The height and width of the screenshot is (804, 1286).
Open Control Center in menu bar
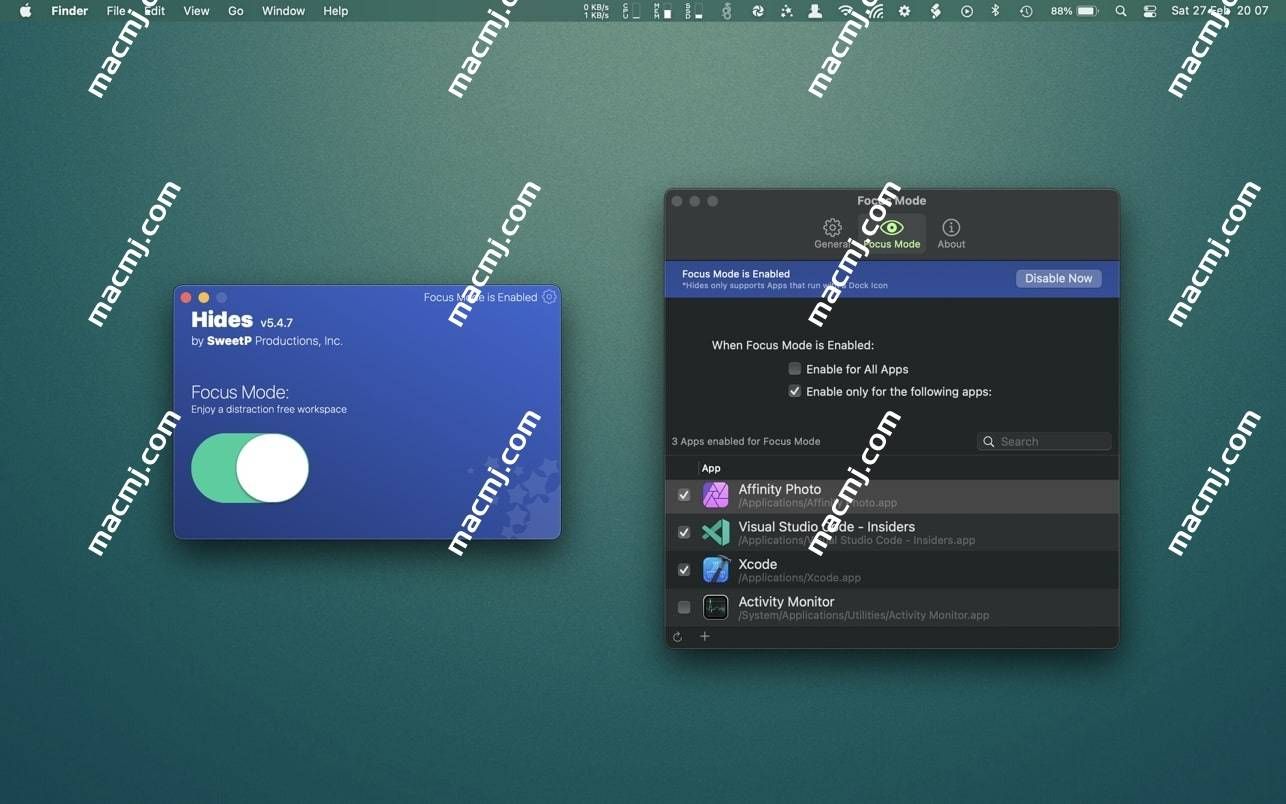pos(1150,11)
